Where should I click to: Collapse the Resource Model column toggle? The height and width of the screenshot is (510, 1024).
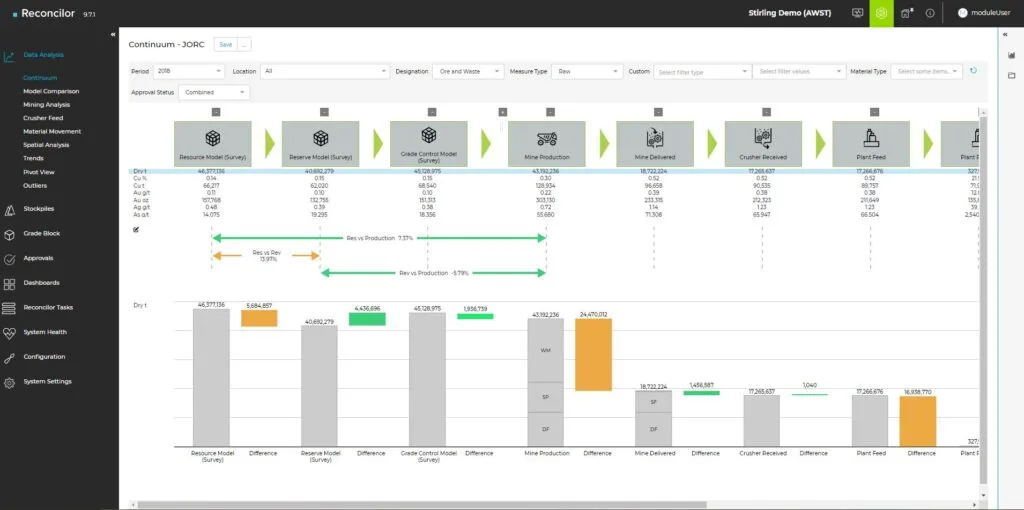[216, 112]
